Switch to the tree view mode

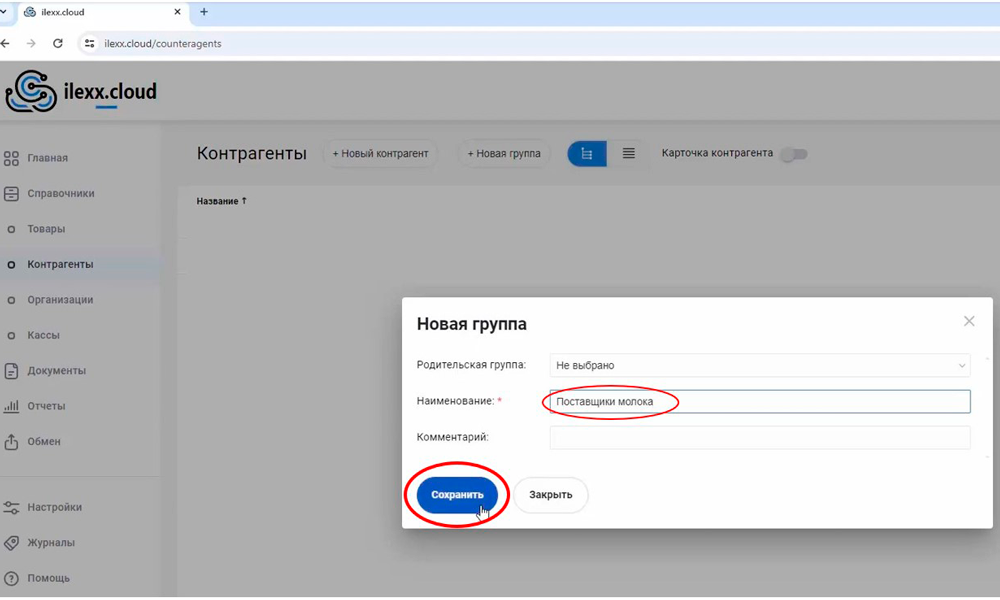pos(587,154)
